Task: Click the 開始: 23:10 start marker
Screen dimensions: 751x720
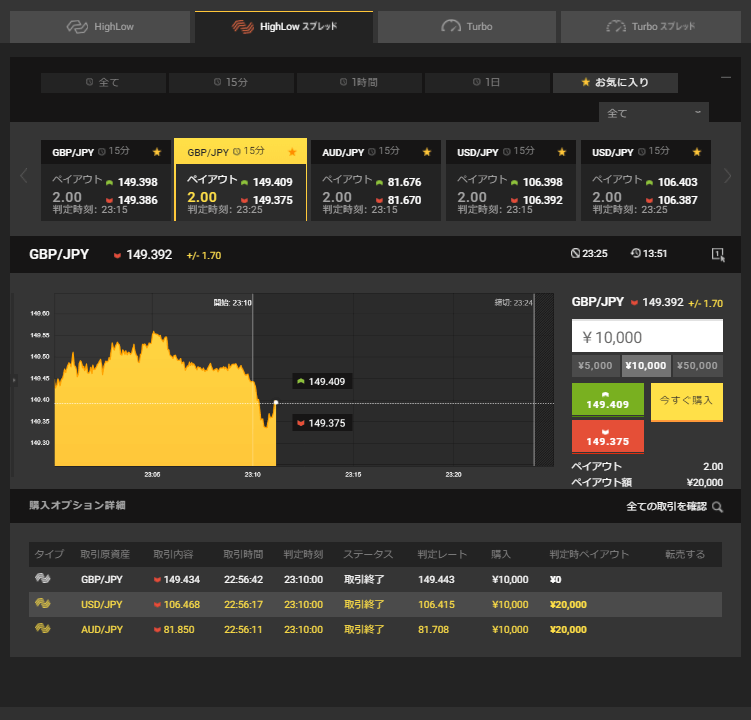Action: 232,303
